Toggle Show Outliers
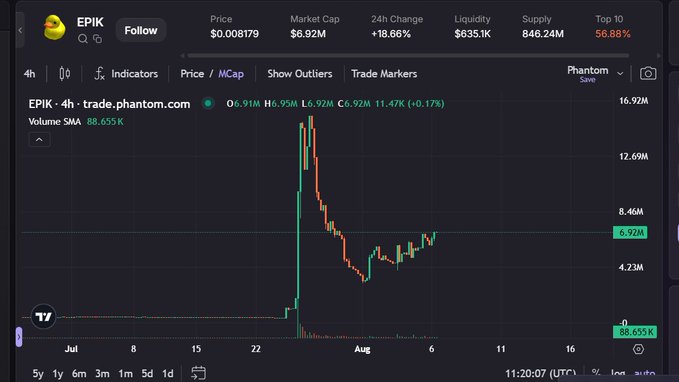Image resolution: width=679 pixels, height=382 pixels. [300, 74]
